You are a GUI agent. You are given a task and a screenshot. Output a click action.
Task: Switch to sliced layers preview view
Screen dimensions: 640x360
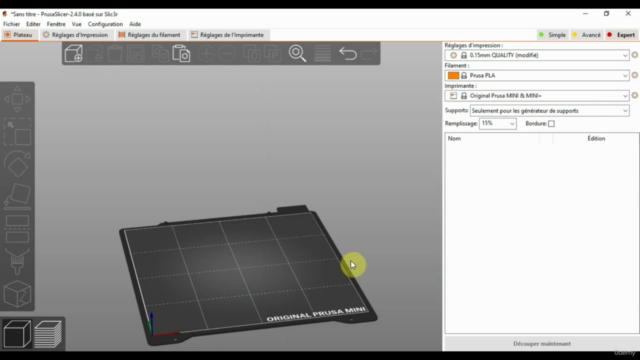pyautogui.click(x=48, y=334)
